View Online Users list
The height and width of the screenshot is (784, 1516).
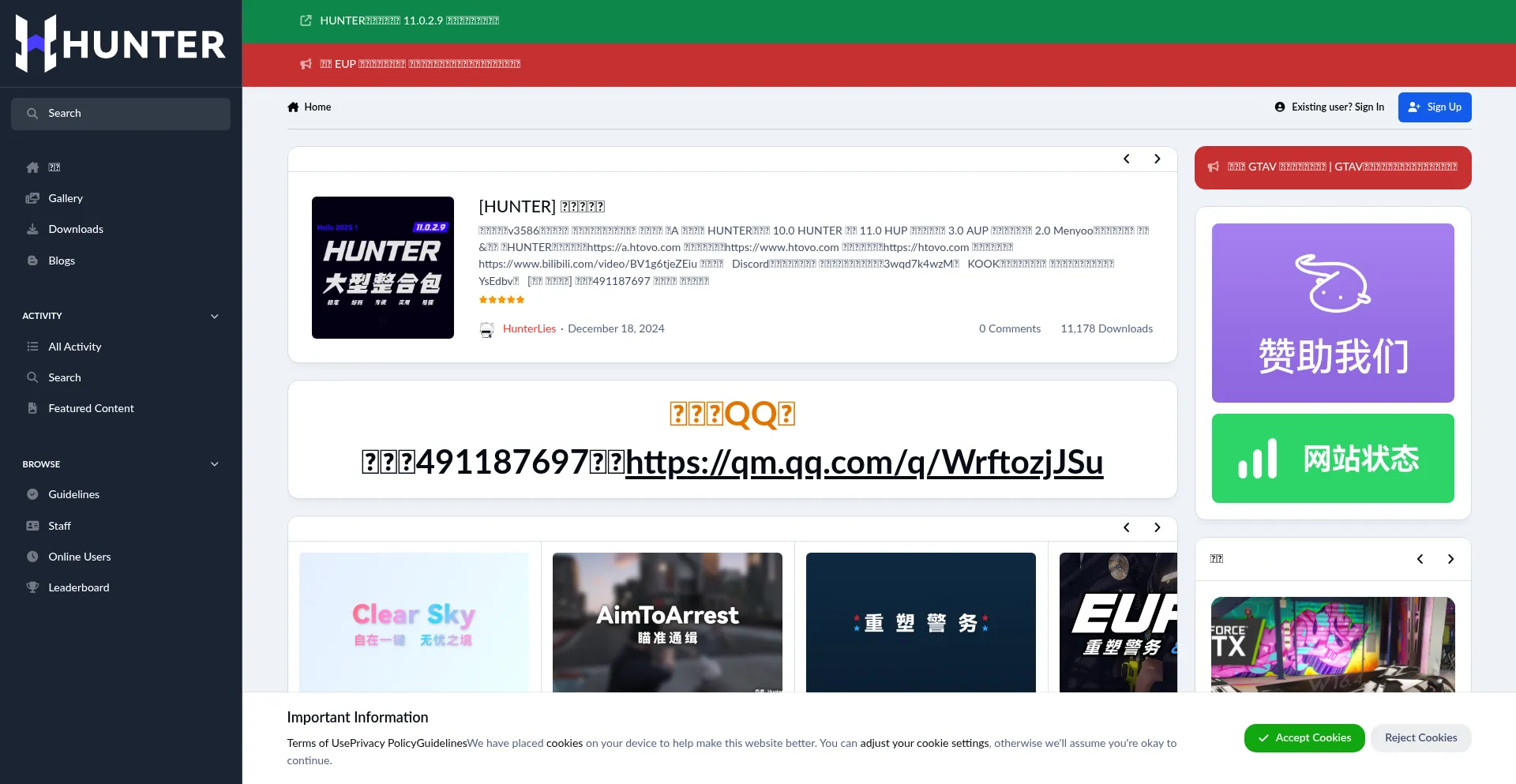click(x=80, y=557)
